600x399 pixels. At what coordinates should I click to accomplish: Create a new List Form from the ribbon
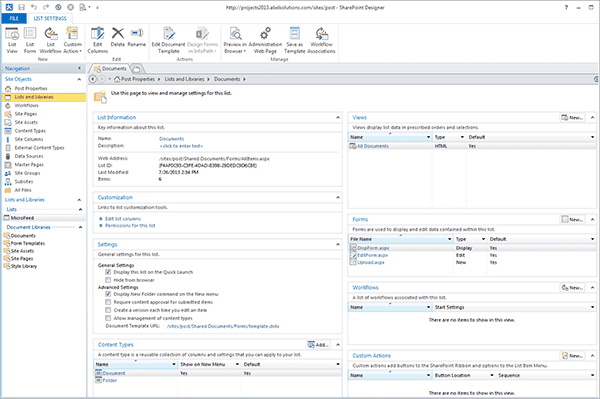point(30,40)
